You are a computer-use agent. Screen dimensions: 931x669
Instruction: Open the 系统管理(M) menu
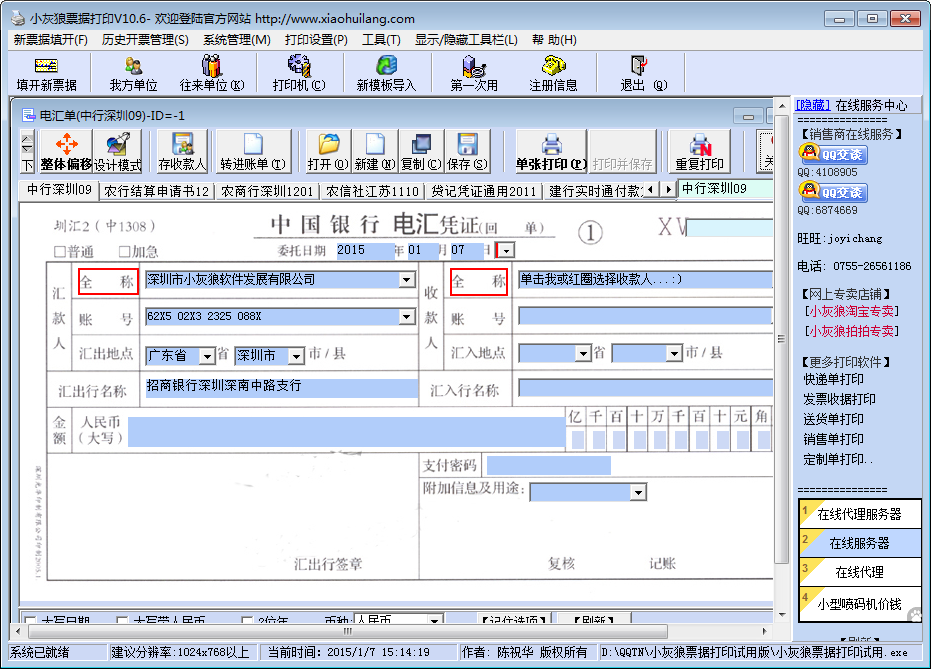[x=236, y=40]
